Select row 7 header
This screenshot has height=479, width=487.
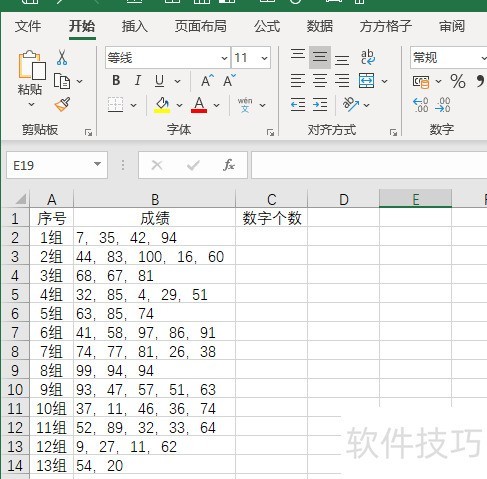coord(15,332)
